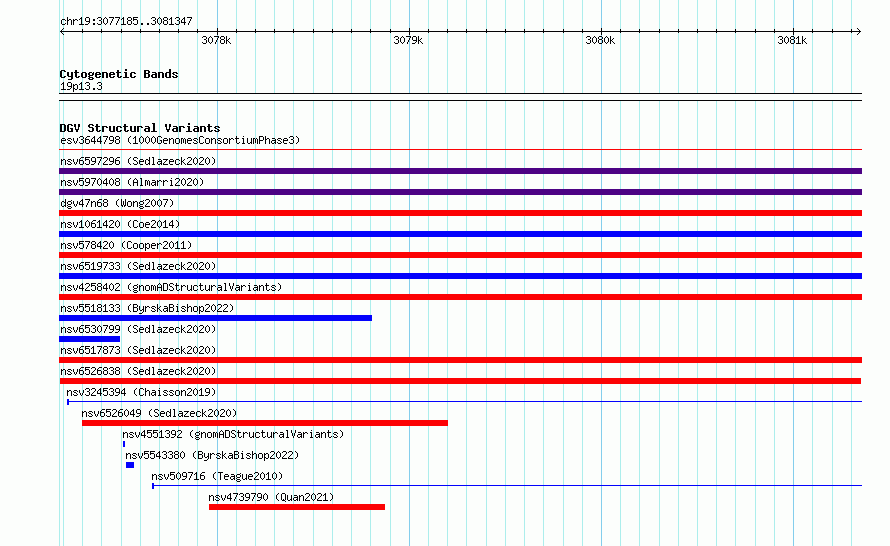Click the red nsv578420 variant bar

tap(460, 255)
